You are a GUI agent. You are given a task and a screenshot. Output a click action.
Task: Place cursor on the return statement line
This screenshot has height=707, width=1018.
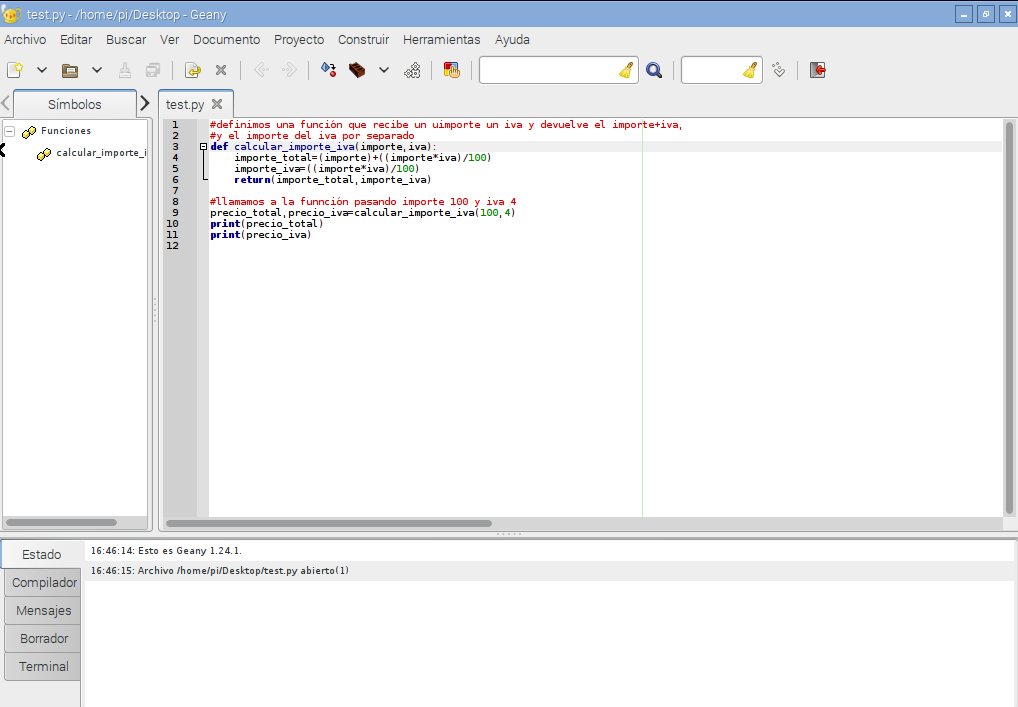pyautogui.click(x=332, y=180)
